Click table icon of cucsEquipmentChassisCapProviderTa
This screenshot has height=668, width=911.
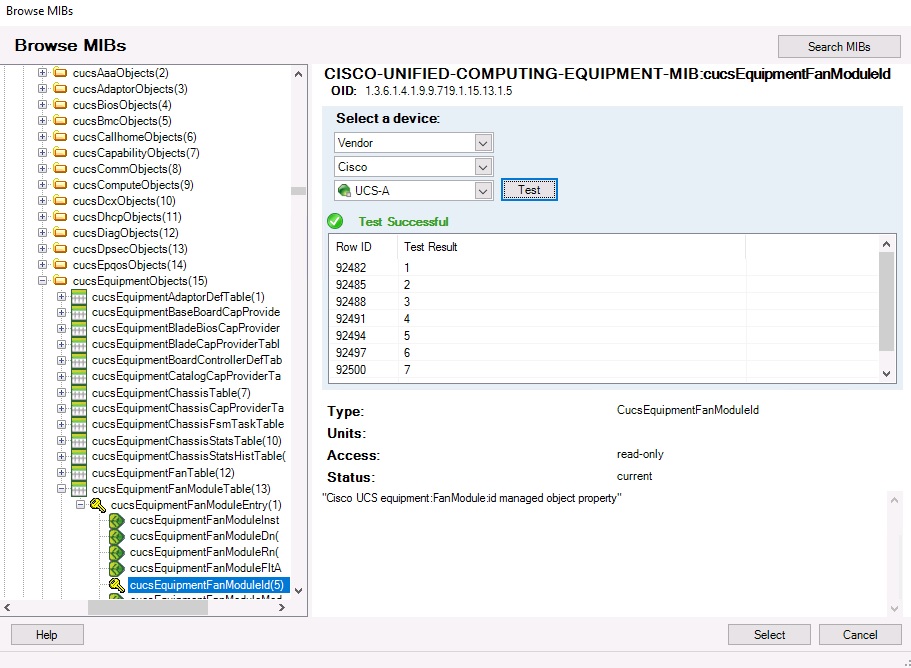pos(79,408)
